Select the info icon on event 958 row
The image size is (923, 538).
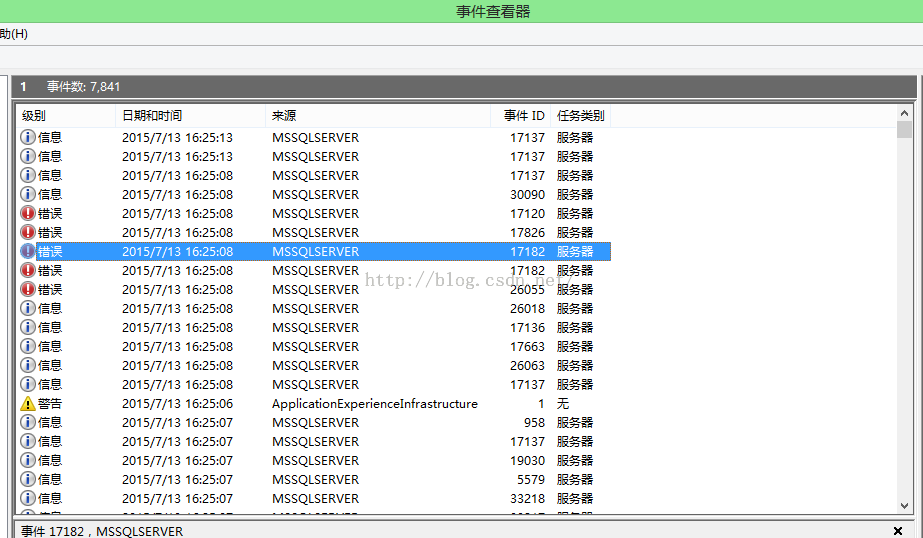click(28, 422)
